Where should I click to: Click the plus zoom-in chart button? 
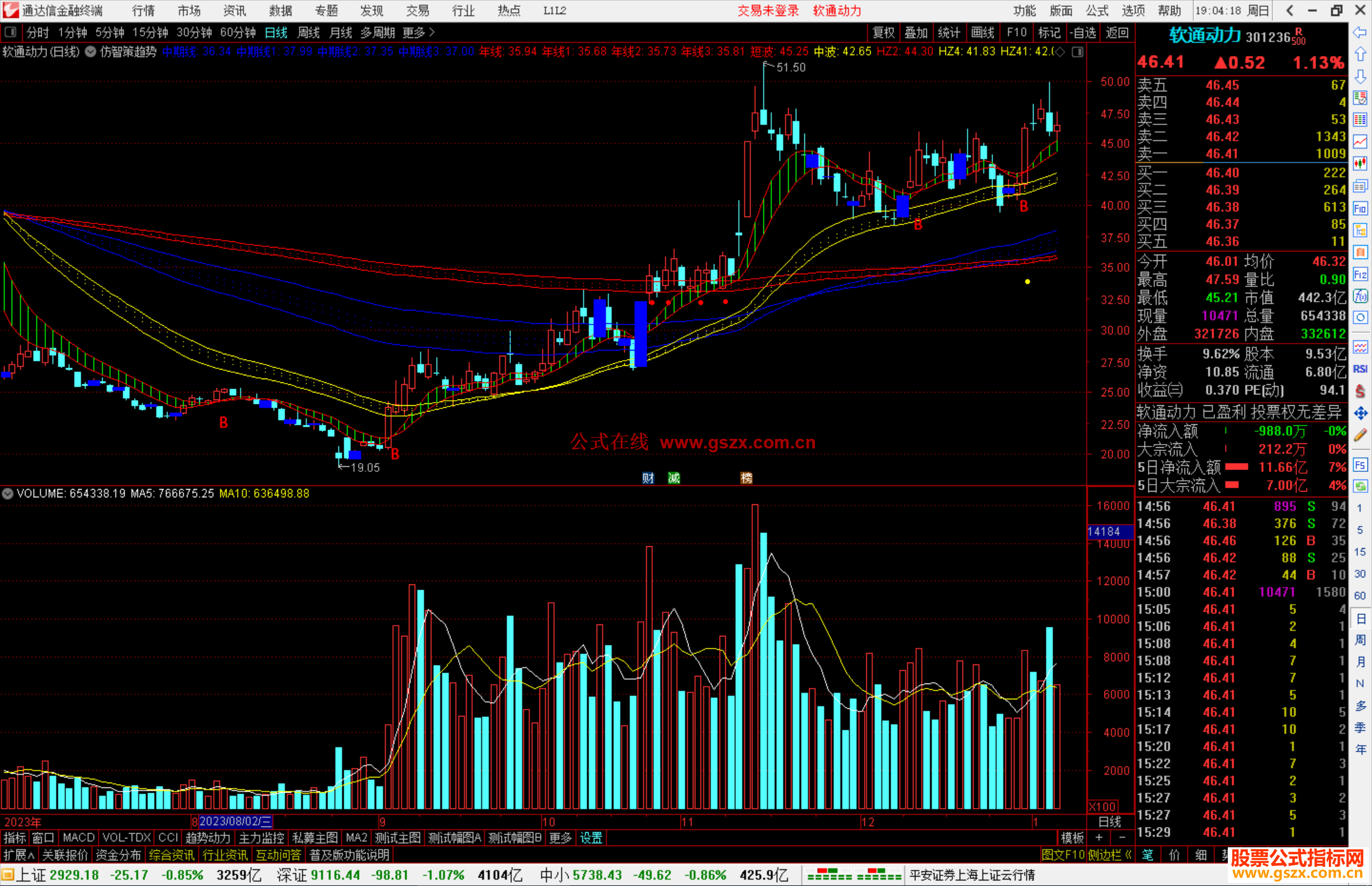[x=1099, y=838]
